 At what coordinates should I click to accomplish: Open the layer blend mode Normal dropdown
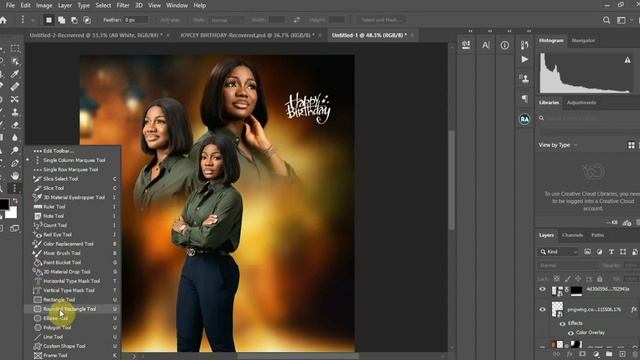[x=567, y=266]
